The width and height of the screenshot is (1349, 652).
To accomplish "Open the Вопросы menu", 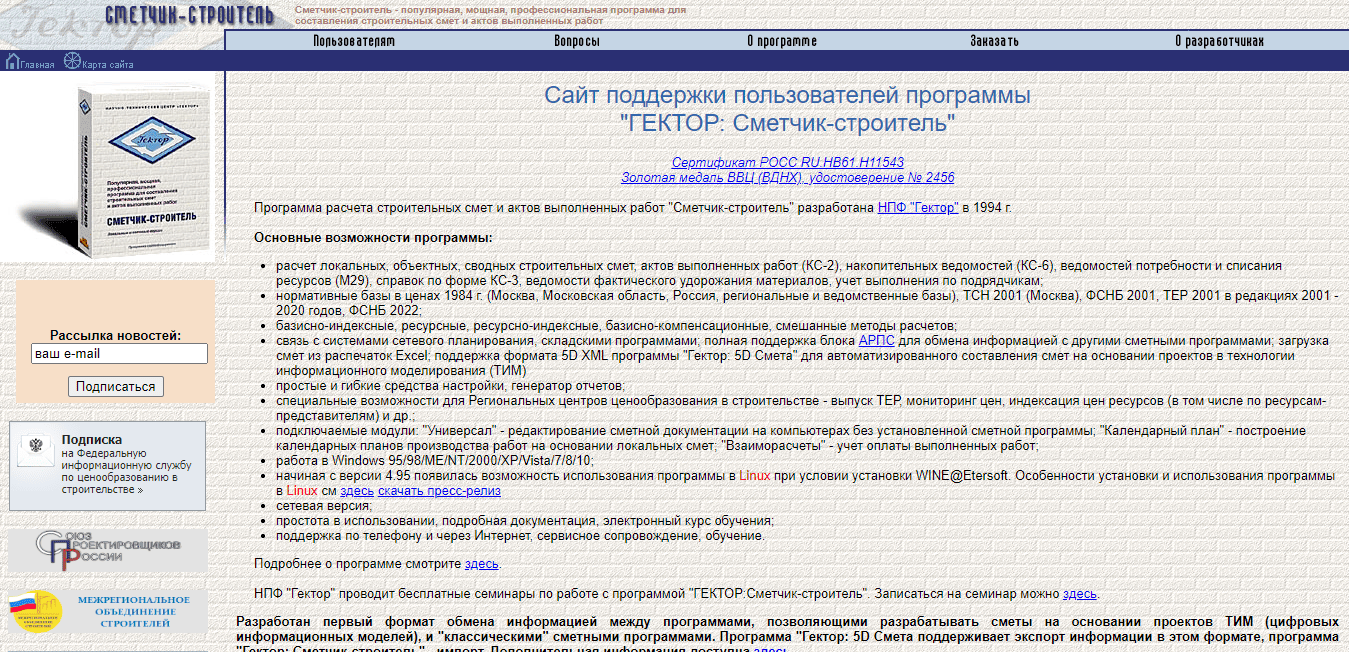I will (577, 41).
